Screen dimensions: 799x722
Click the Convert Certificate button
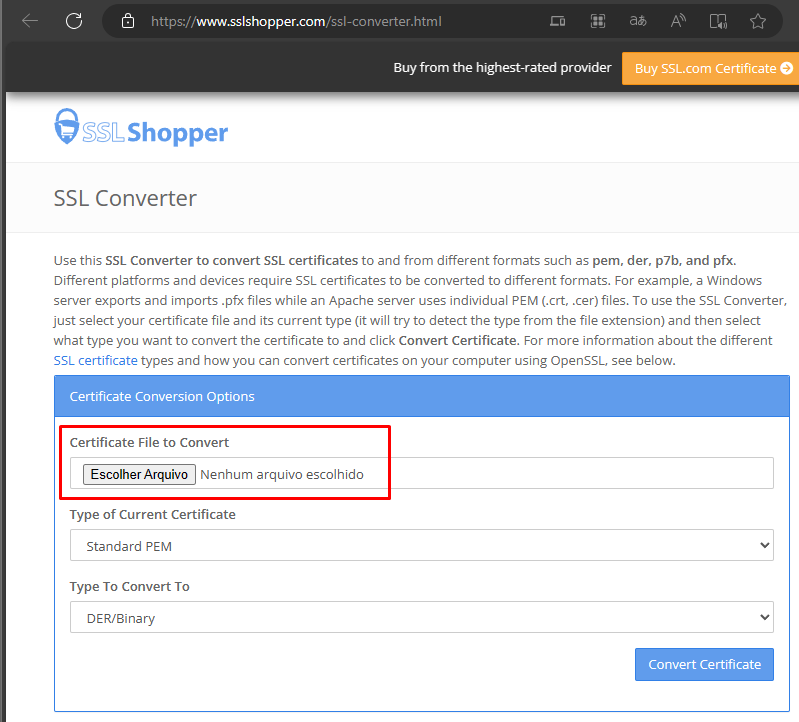pos(704,664)
